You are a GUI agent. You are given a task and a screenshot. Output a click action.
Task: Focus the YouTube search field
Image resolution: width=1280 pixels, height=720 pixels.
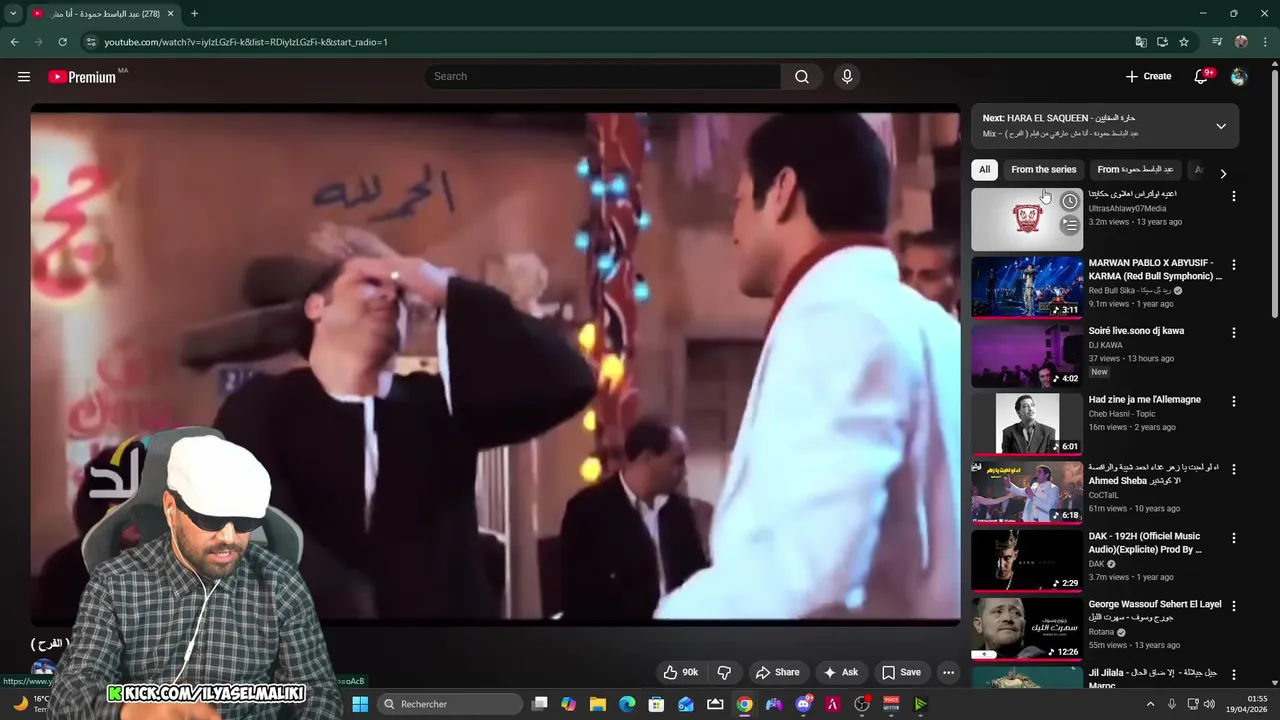pyautogui.click(x=602, y=76)
